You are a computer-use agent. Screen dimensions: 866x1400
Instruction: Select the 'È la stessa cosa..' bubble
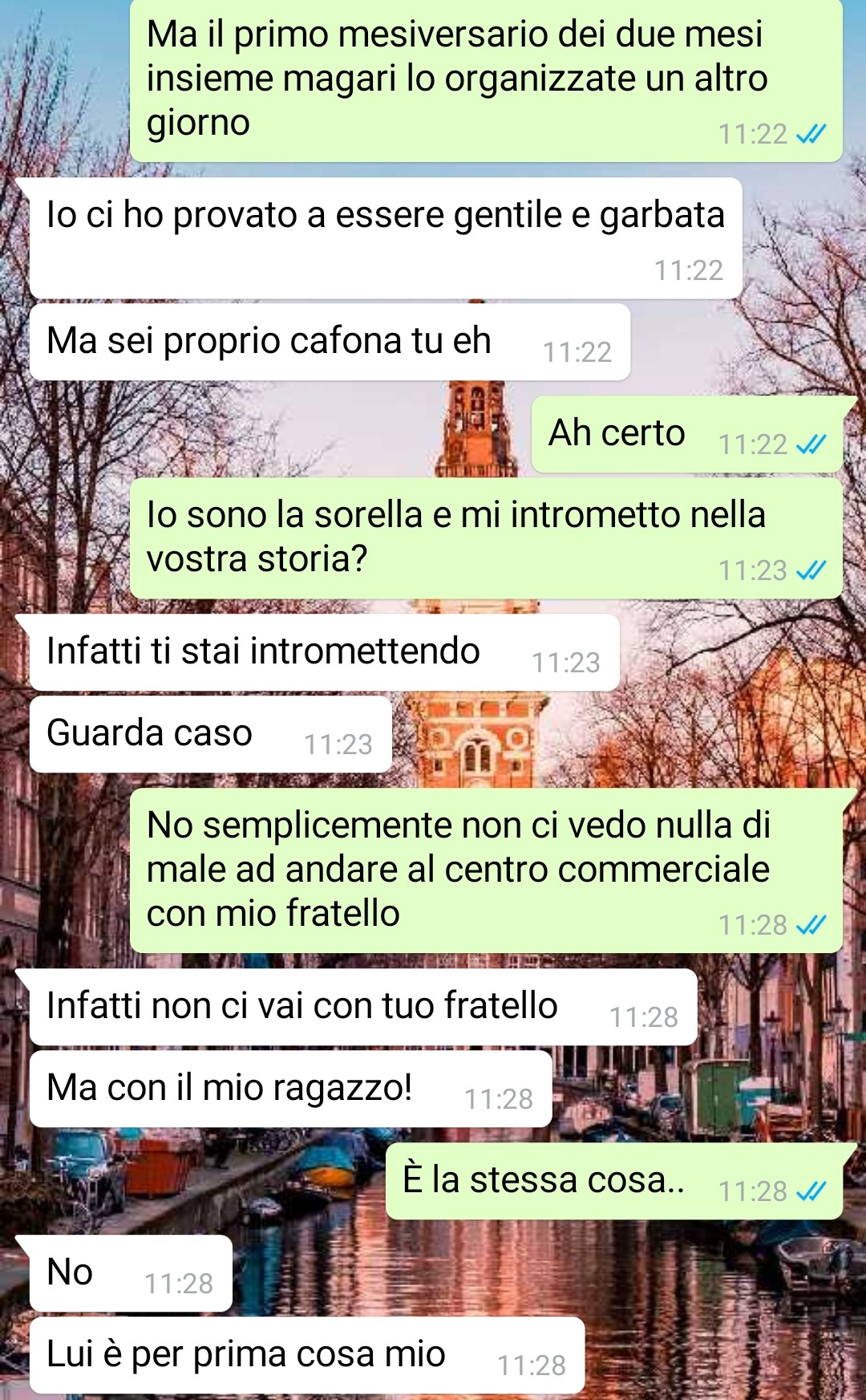point(614,1181)
